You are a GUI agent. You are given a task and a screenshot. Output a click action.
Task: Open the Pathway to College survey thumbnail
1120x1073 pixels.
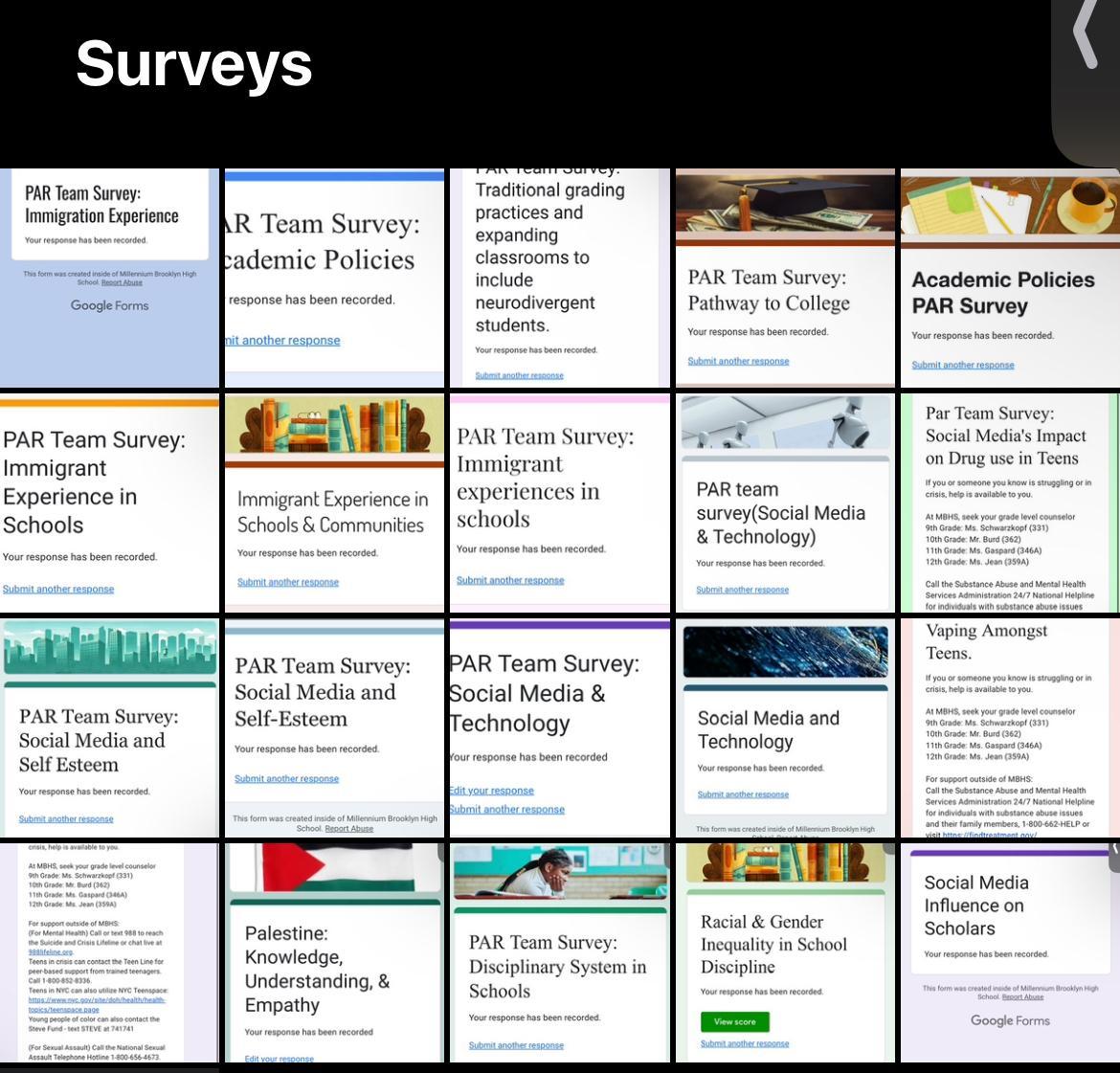click(785, 278)
